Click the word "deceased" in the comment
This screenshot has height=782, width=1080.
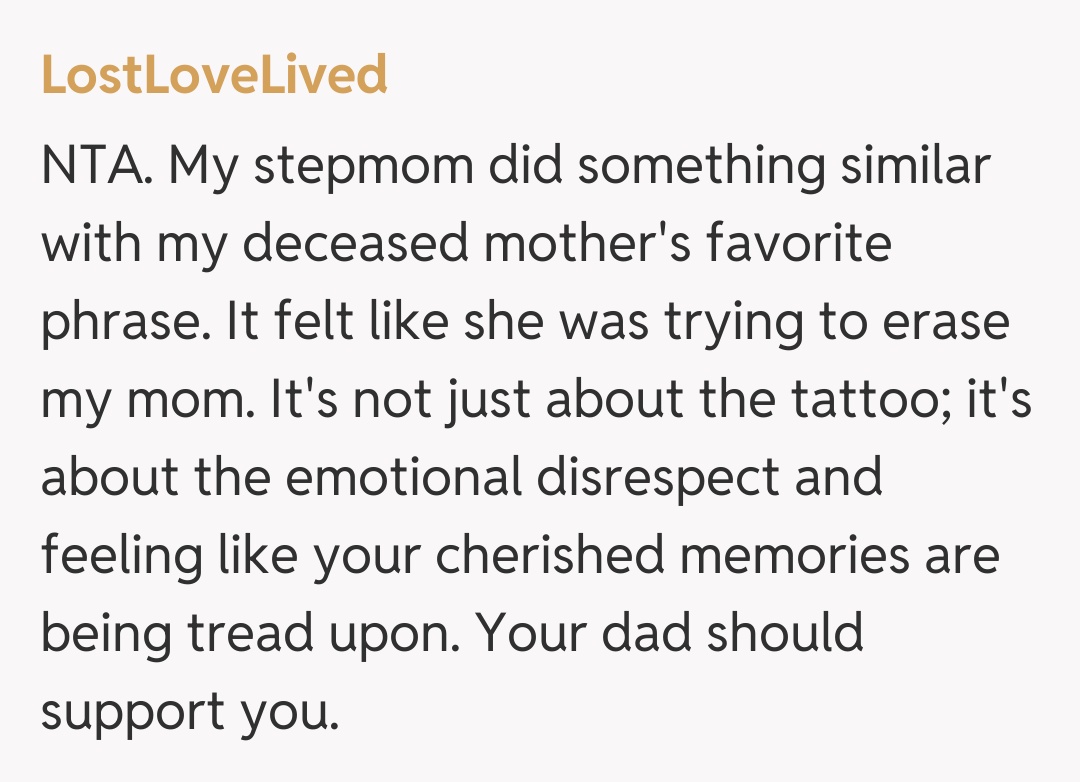pos(355,245)
